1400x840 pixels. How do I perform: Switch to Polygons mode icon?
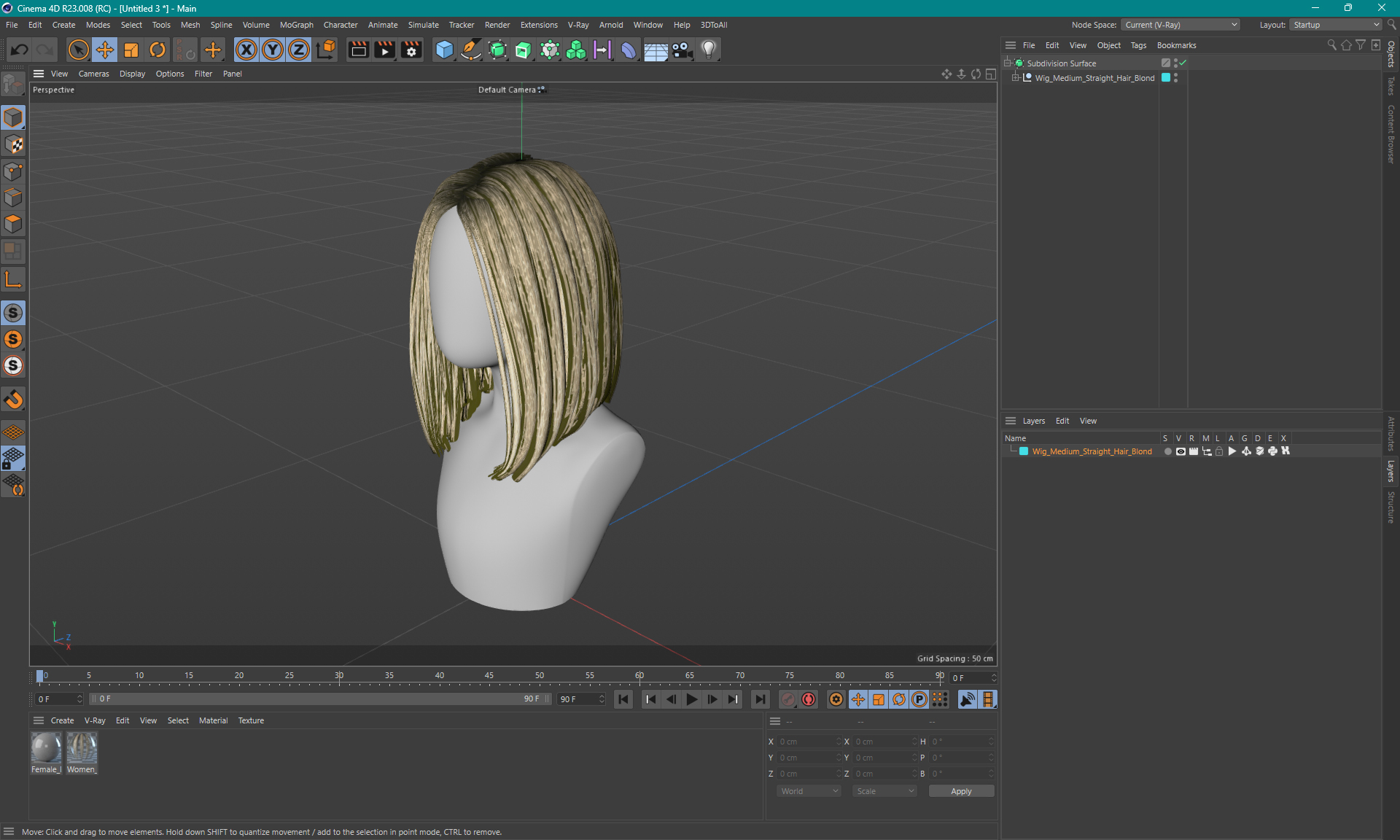point(13,224)
